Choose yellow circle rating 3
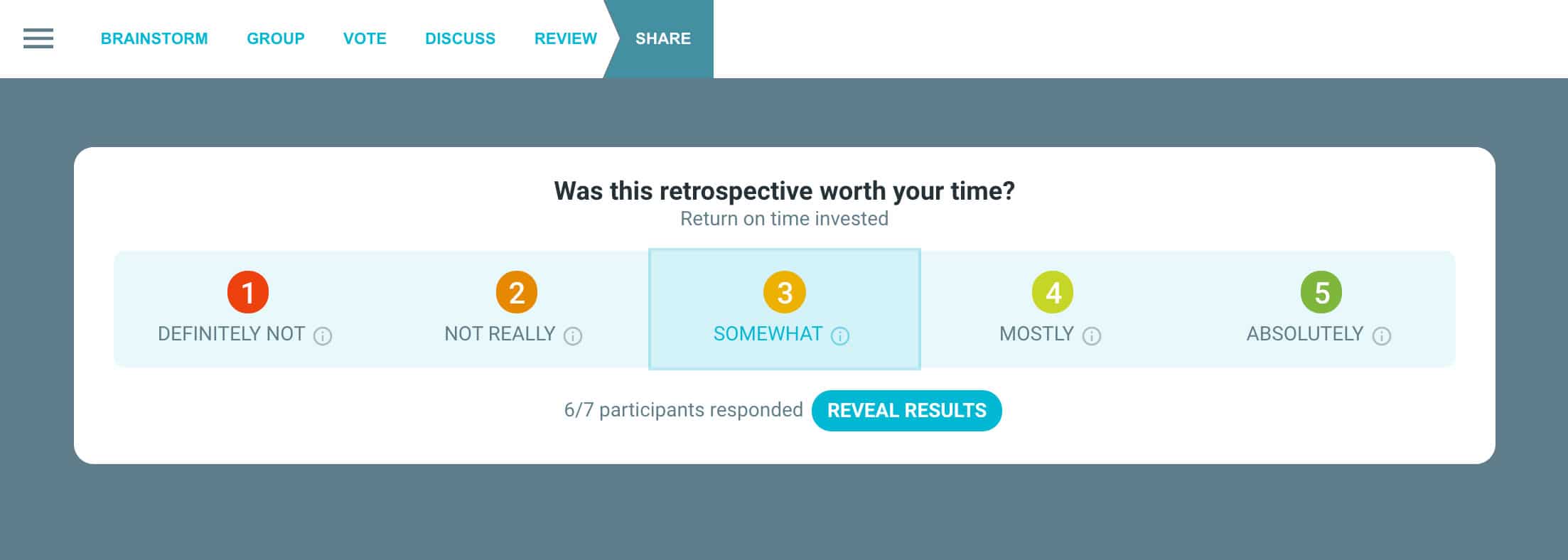Screen dimensions: 1568x560 coord(785,292)
